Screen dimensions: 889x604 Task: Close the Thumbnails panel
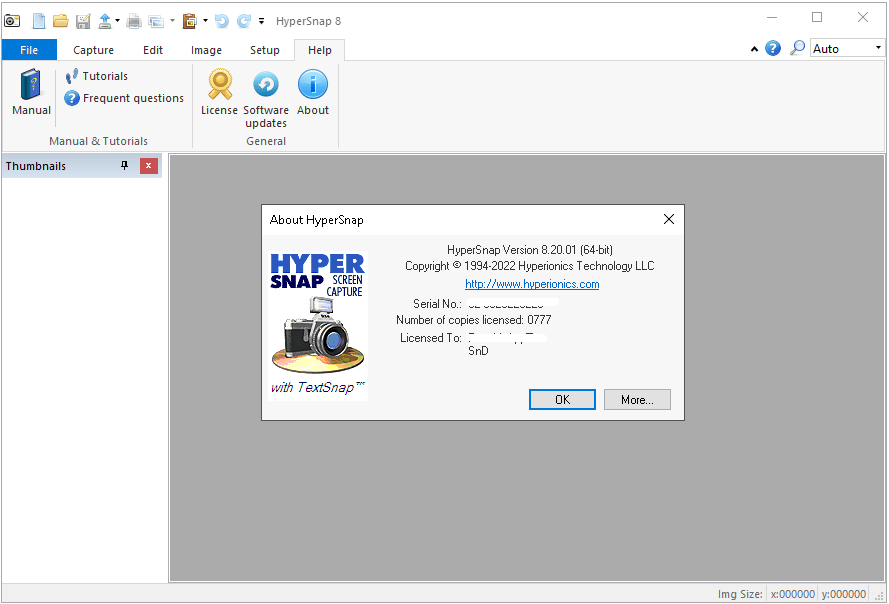click(149, 166)
